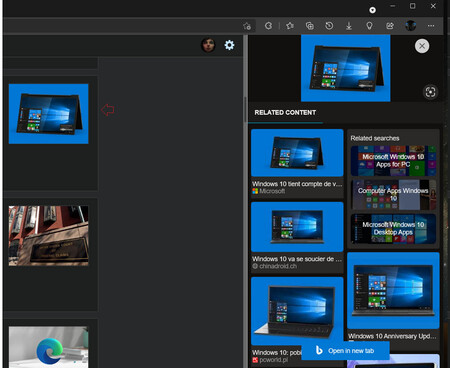
Task: Open 'Windows 10 tient compte de v...' result
Action: (297, 184)
